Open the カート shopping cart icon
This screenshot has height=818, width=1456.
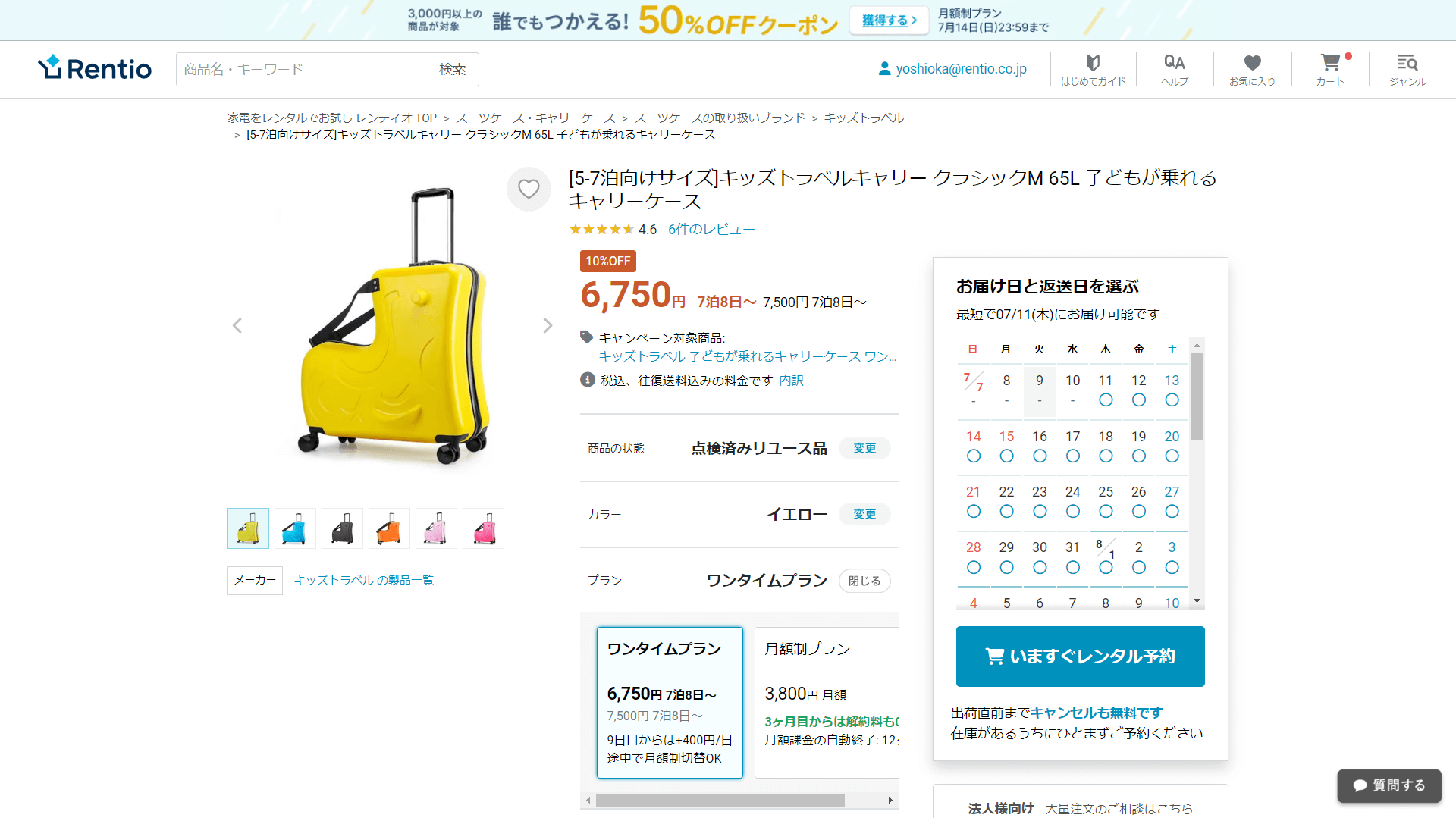pos(1330,69)
